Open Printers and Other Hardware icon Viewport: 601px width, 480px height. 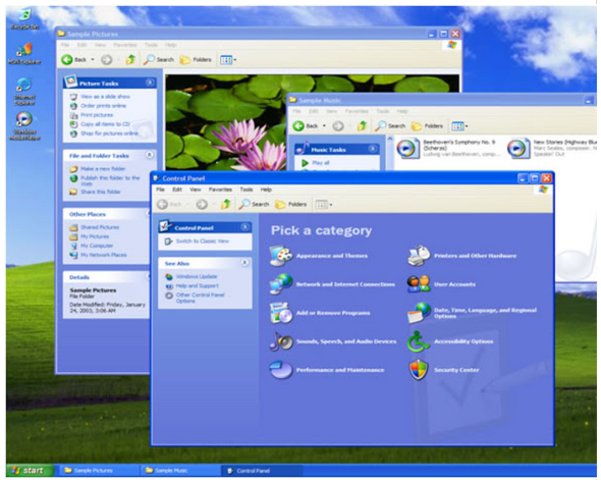click(419, 256)
